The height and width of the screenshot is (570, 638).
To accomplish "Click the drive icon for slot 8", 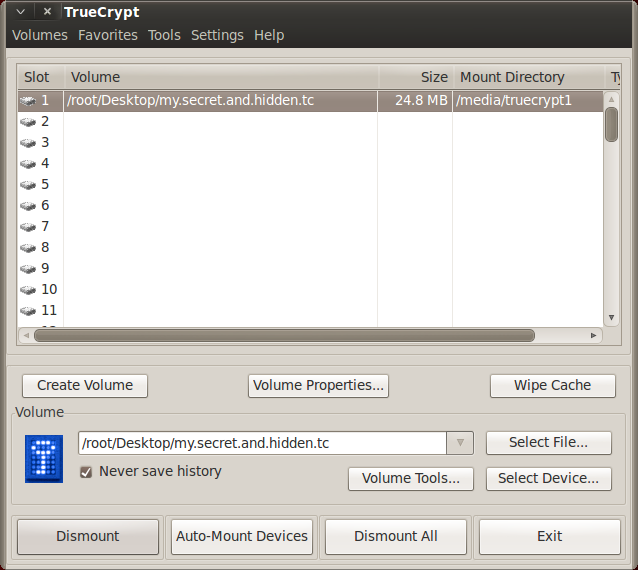I will [28, 248].
